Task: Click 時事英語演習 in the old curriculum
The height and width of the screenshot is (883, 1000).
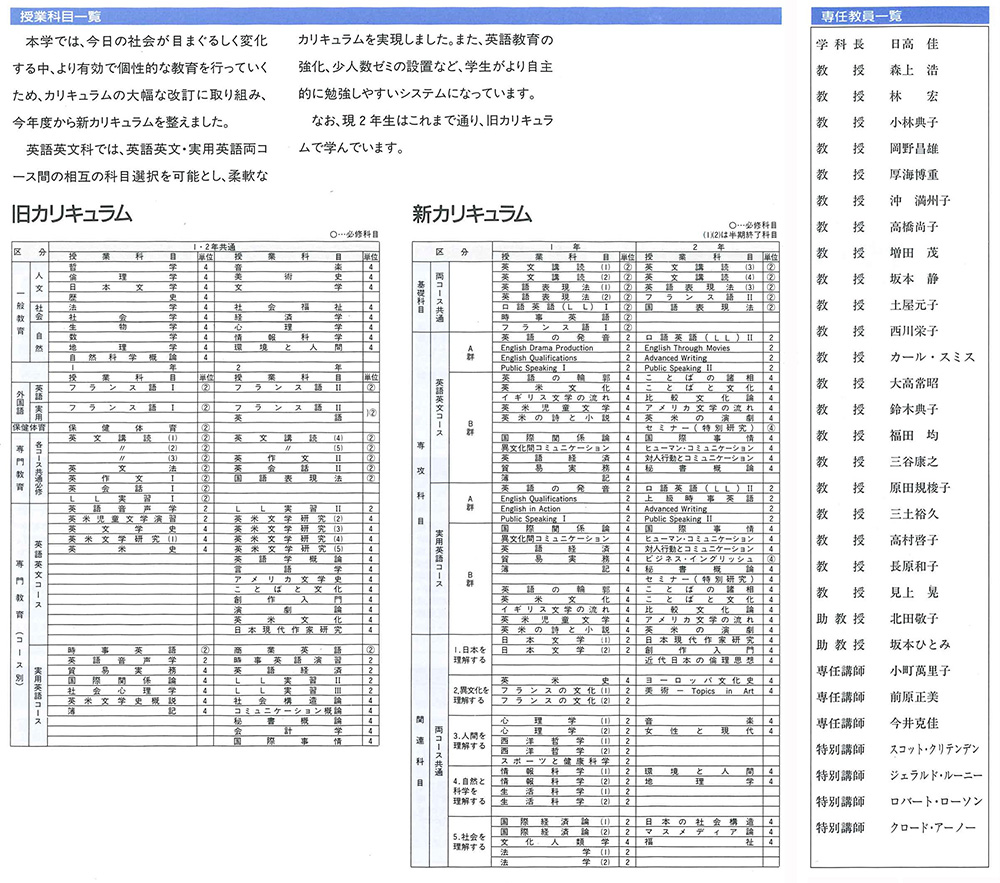Action: click(288, 660)
